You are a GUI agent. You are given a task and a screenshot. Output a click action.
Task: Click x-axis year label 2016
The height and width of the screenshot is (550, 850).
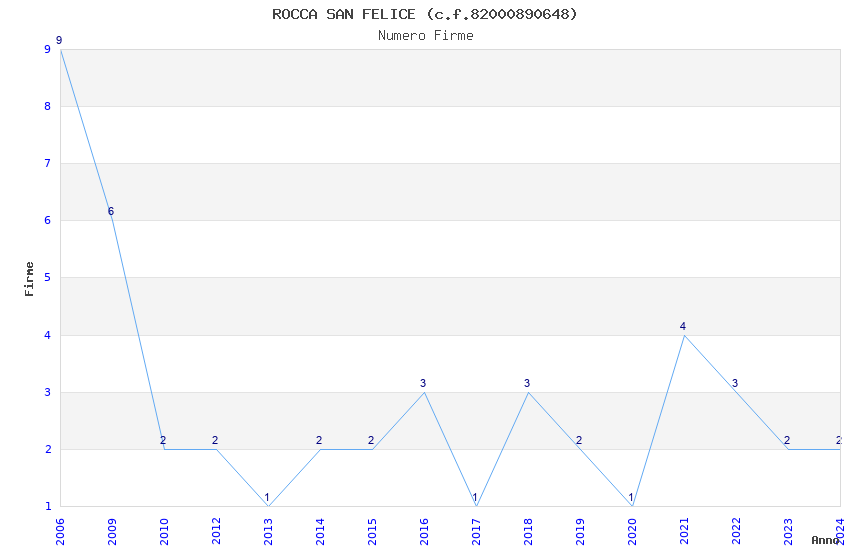424,531
